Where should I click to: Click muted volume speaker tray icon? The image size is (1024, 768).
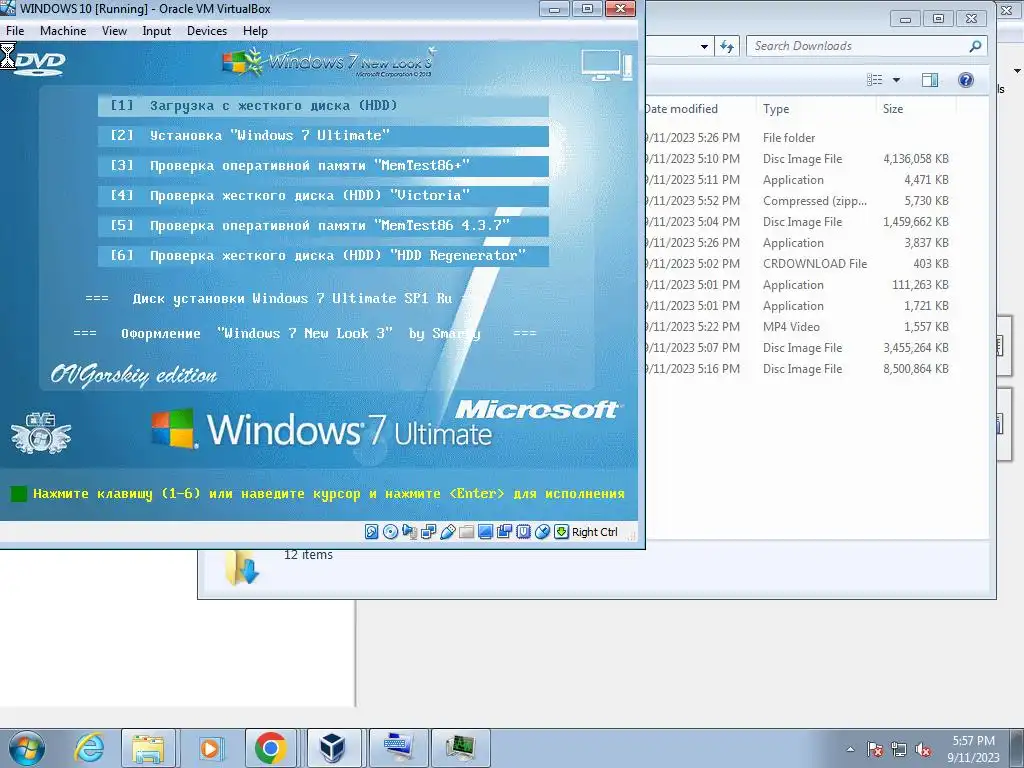[923, 749]
